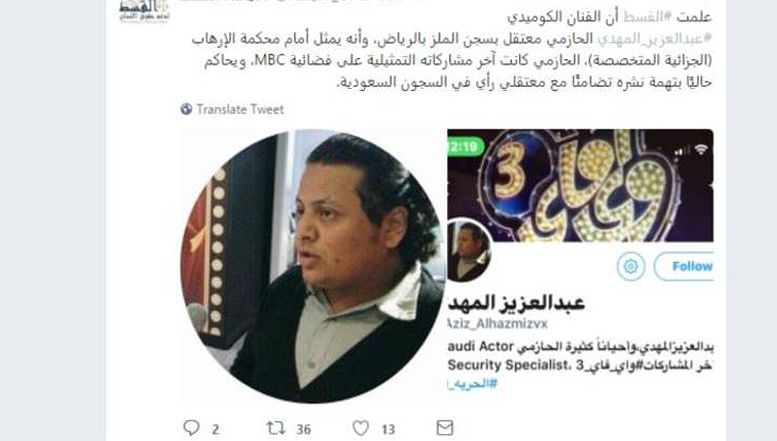Like the tweet with the heart icon

360,428
